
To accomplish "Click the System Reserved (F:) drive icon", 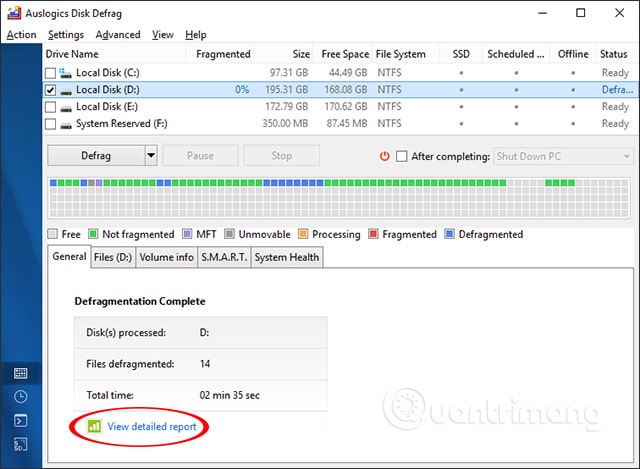I will [x=66, y=126].
